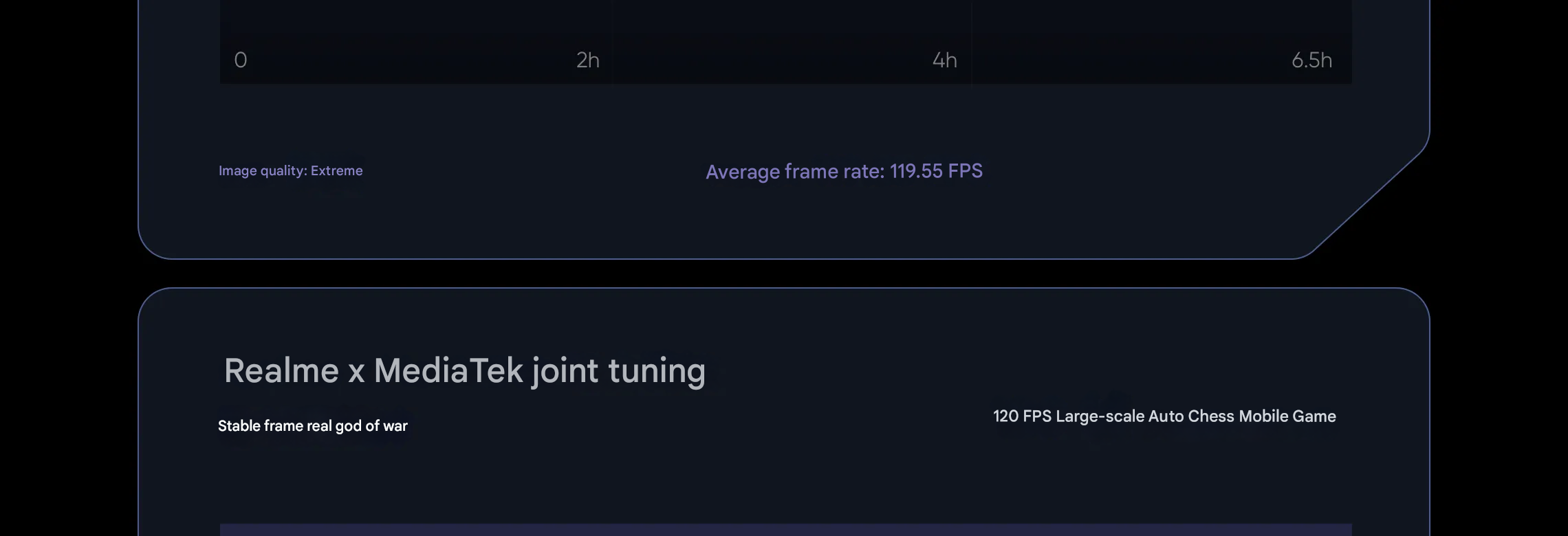
Task: Select the Average frame rate text
Action: 844,171
